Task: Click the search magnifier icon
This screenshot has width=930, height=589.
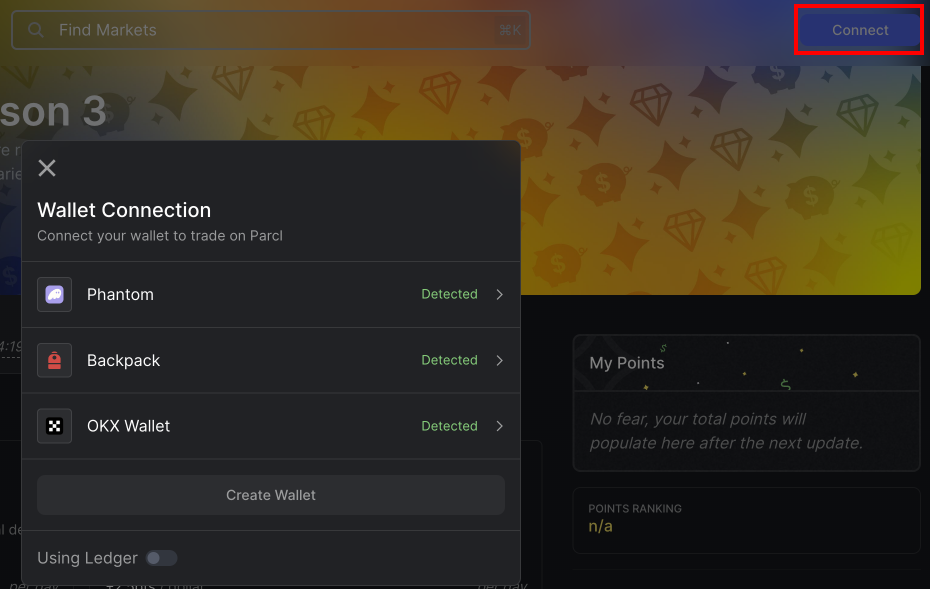Action: [x=36, y=30]
